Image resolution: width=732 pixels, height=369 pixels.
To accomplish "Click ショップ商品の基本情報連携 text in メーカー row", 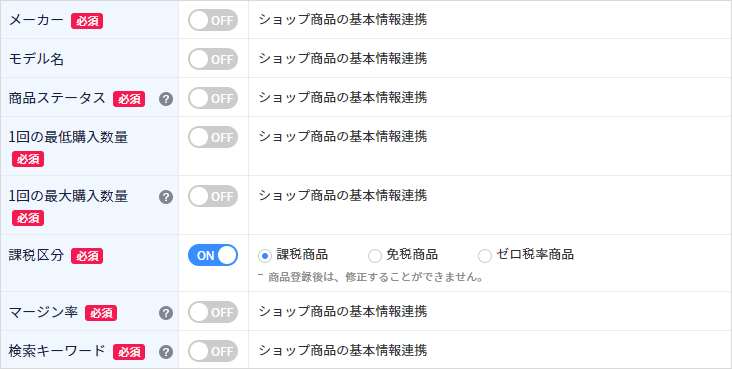I will pyautogui.click(x=343, y=20).
